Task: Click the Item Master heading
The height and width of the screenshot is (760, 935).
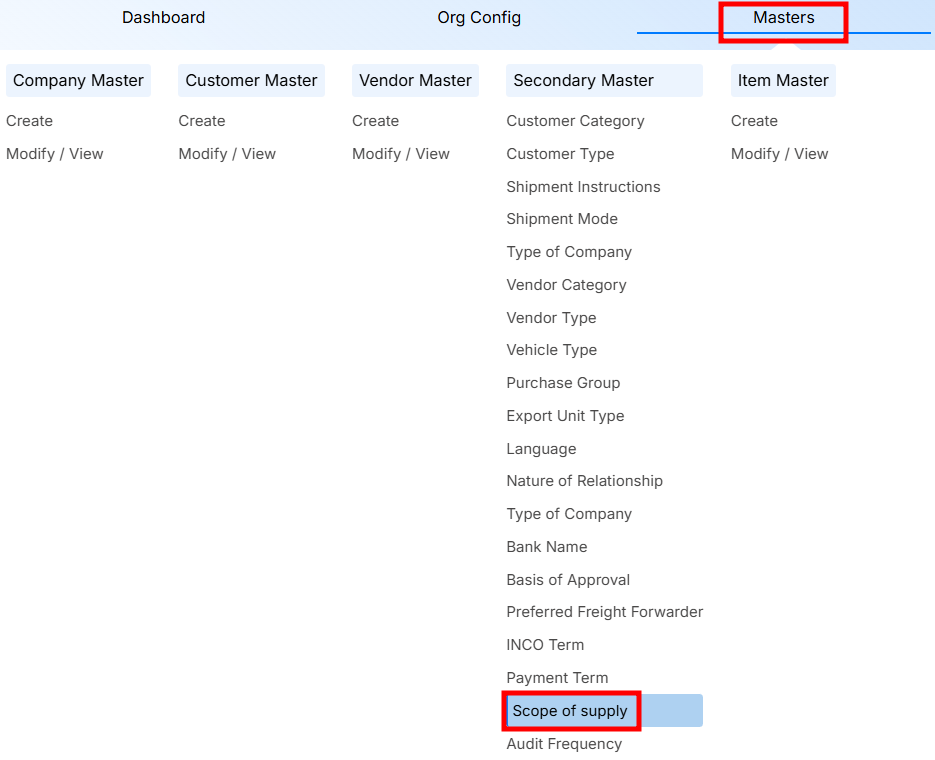Action: (783, 81)
